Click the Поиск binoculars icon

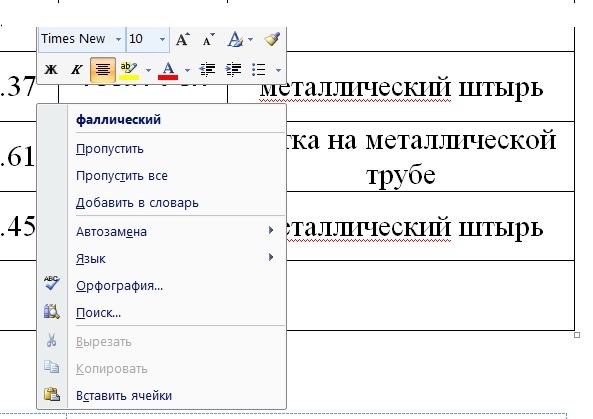(x=51, y=312)
